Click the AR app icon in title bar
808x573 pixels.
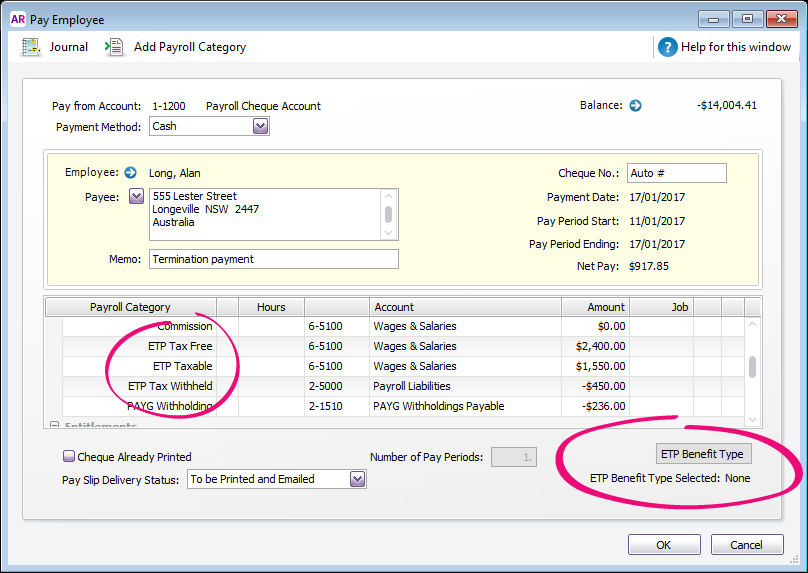16,19
